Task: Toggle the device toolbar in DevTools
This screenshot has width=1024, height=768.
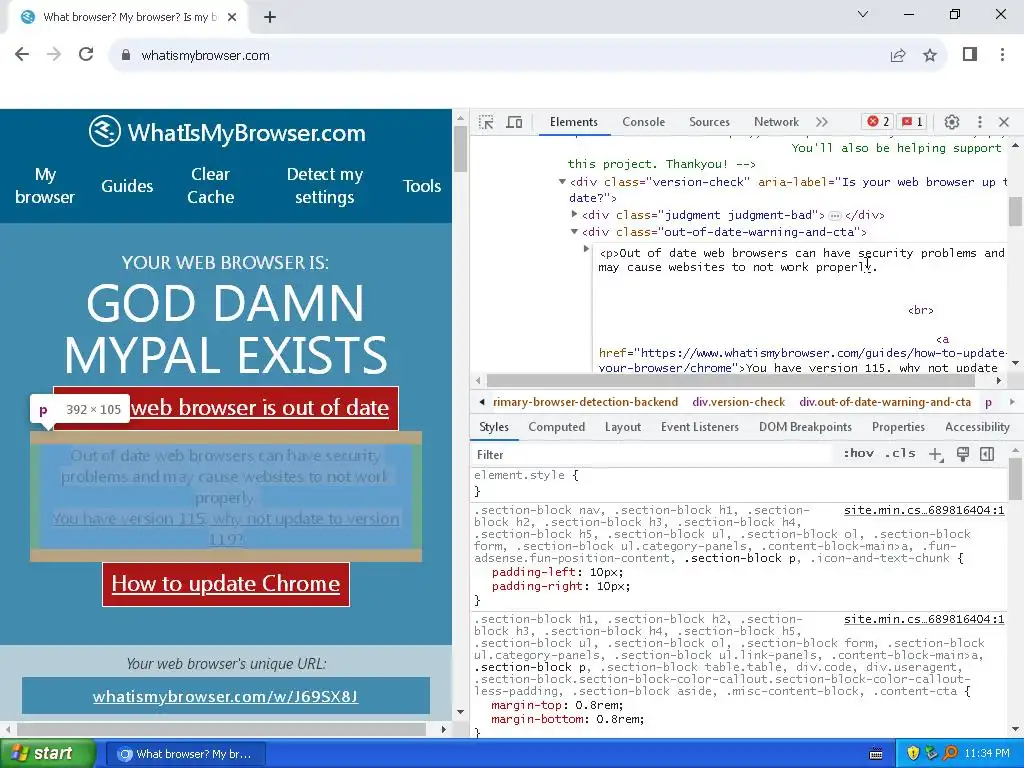Action: [x=515, y=122]
